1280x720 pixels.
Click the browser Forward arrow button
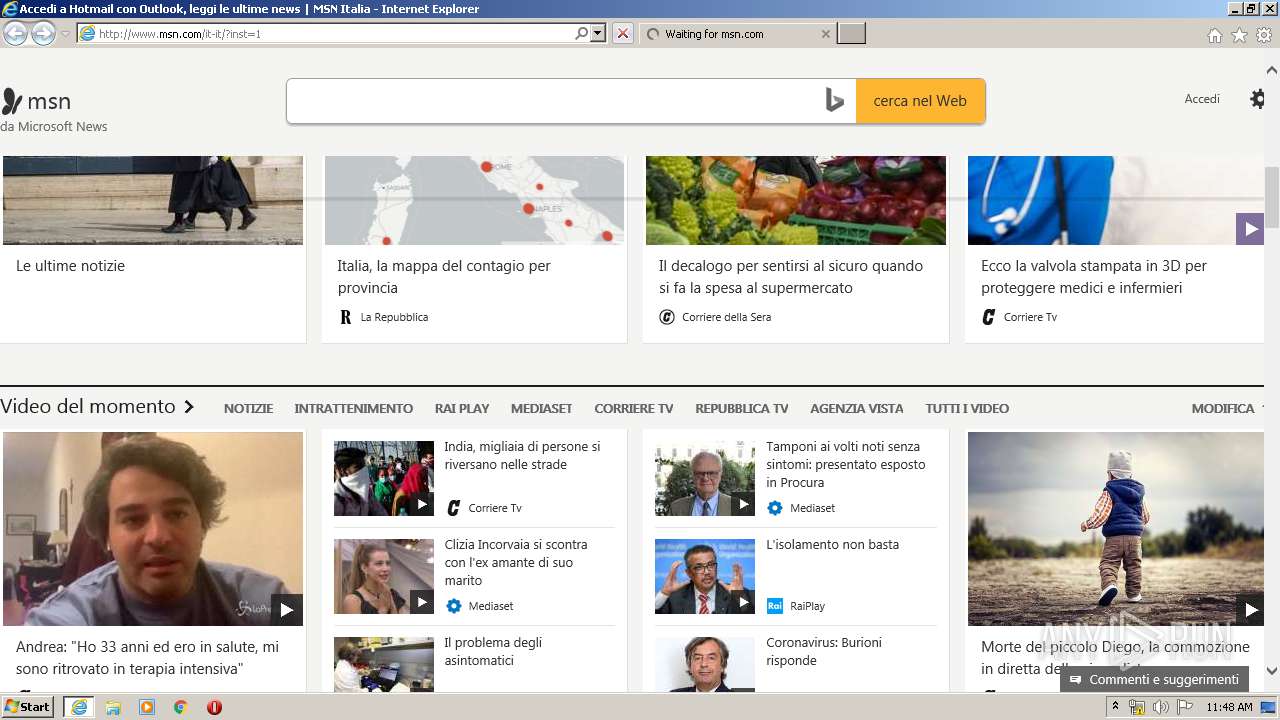(43, 33)
